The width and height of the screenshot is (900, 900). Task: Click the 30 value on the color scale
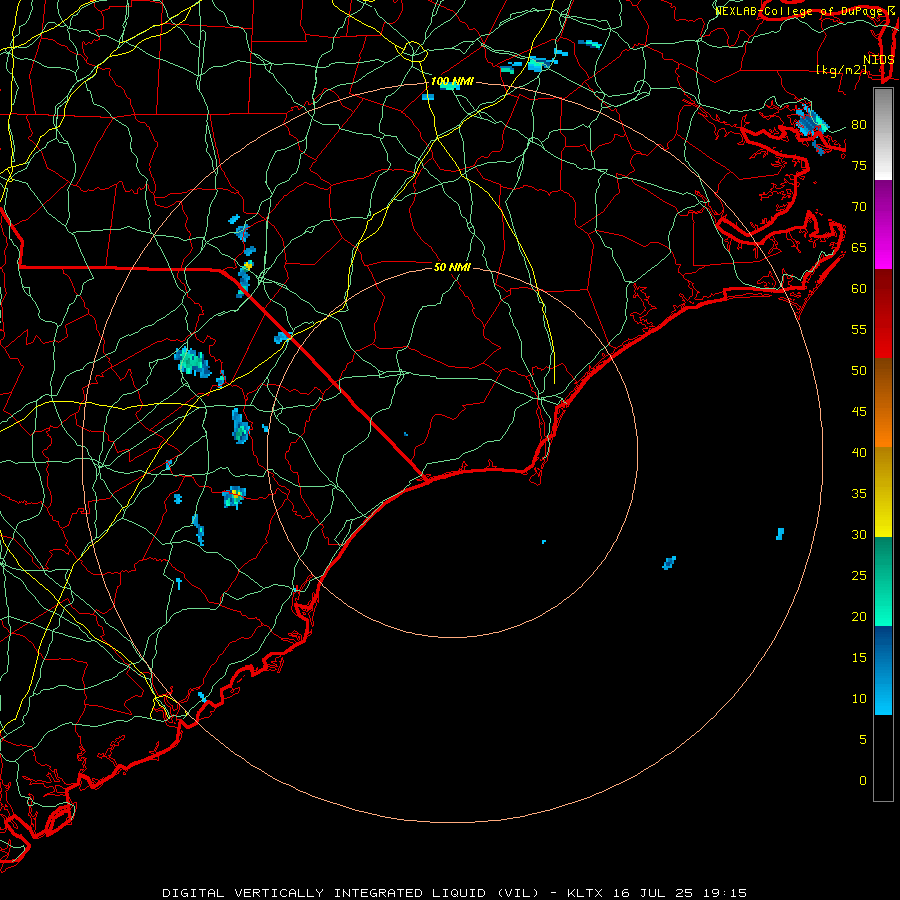pyautogui.click(x=859, y=535)
